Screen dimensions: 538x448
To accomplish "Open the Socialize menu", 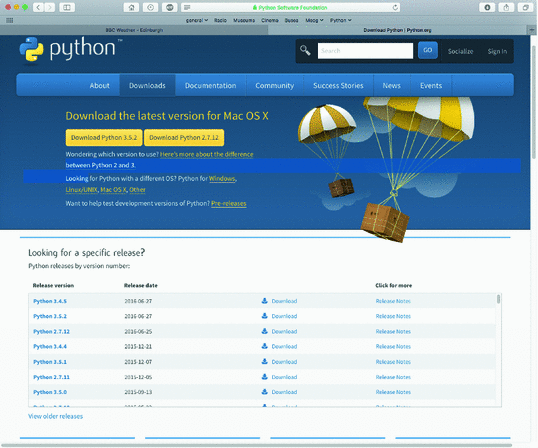I will pos(460,51).
